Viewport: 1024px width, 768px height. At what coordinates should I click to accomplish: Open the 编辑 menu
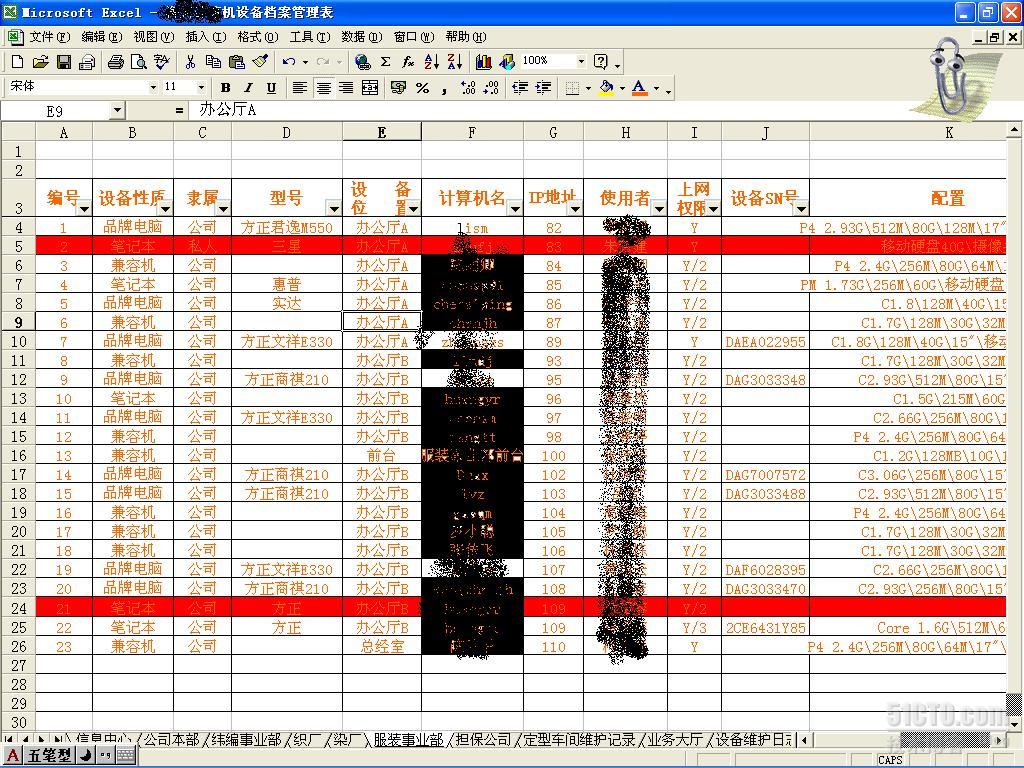coord(102,37)
